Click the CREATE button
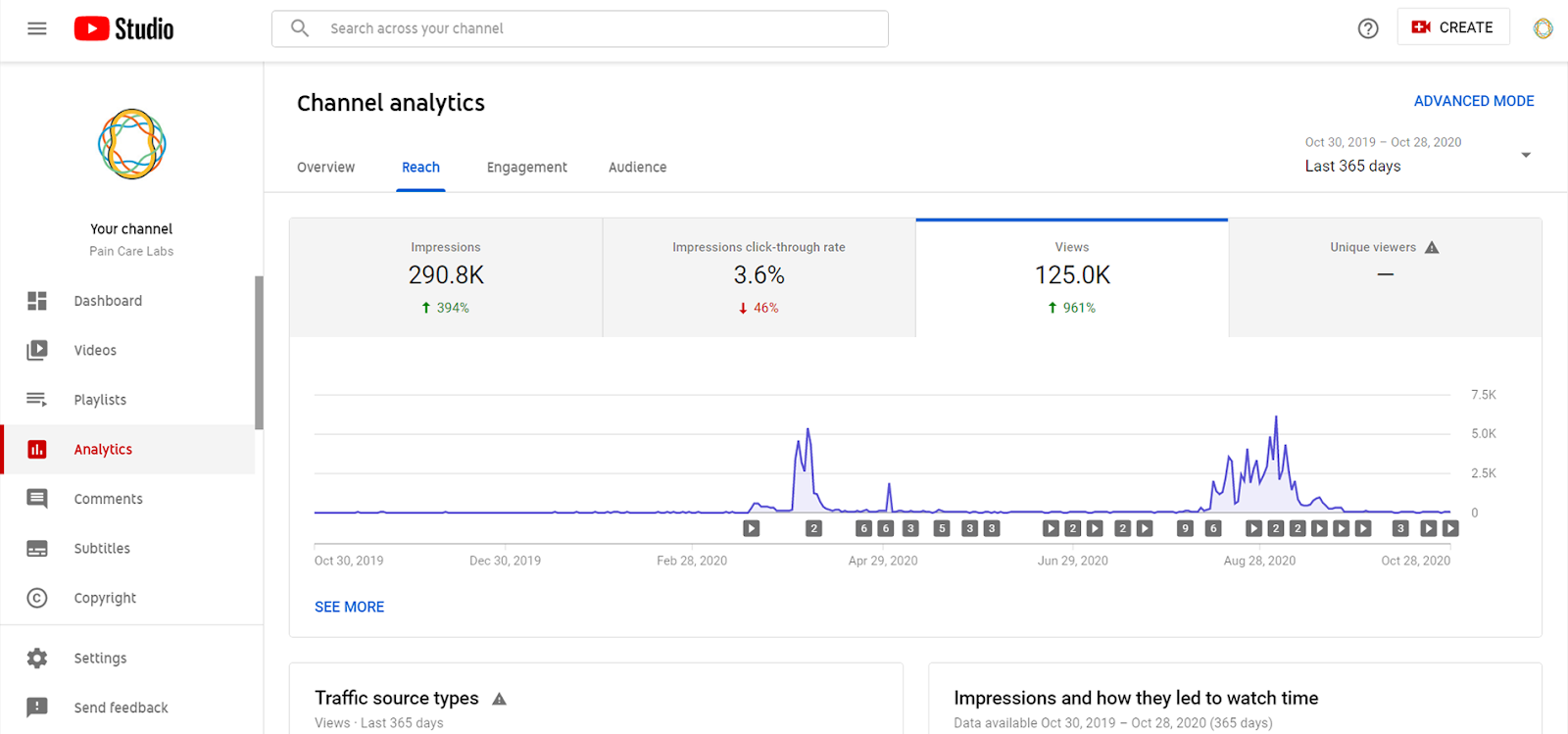This screenshot has width=1568, height=734. (x=1453, y=27)
